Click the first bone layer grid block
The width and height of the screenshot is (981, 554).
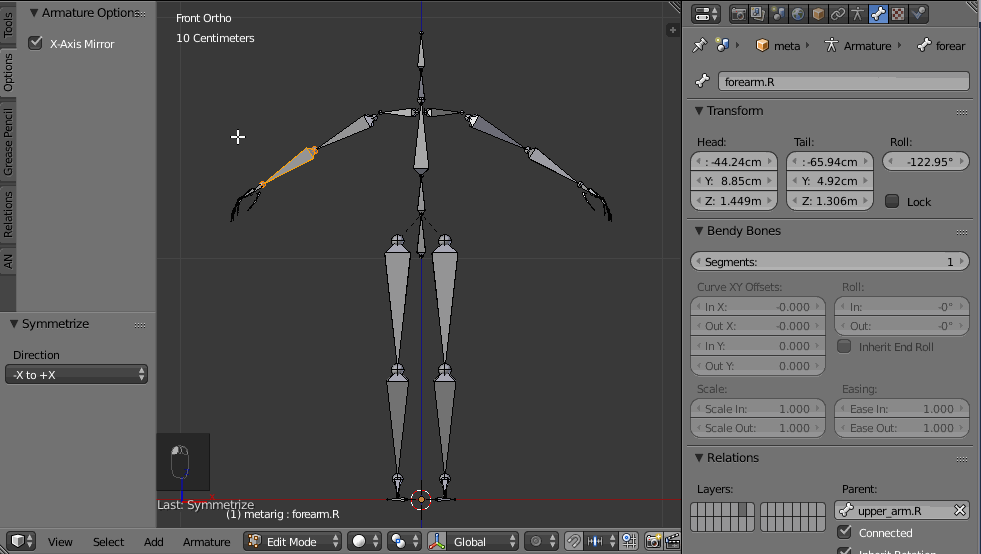point(723,518)
